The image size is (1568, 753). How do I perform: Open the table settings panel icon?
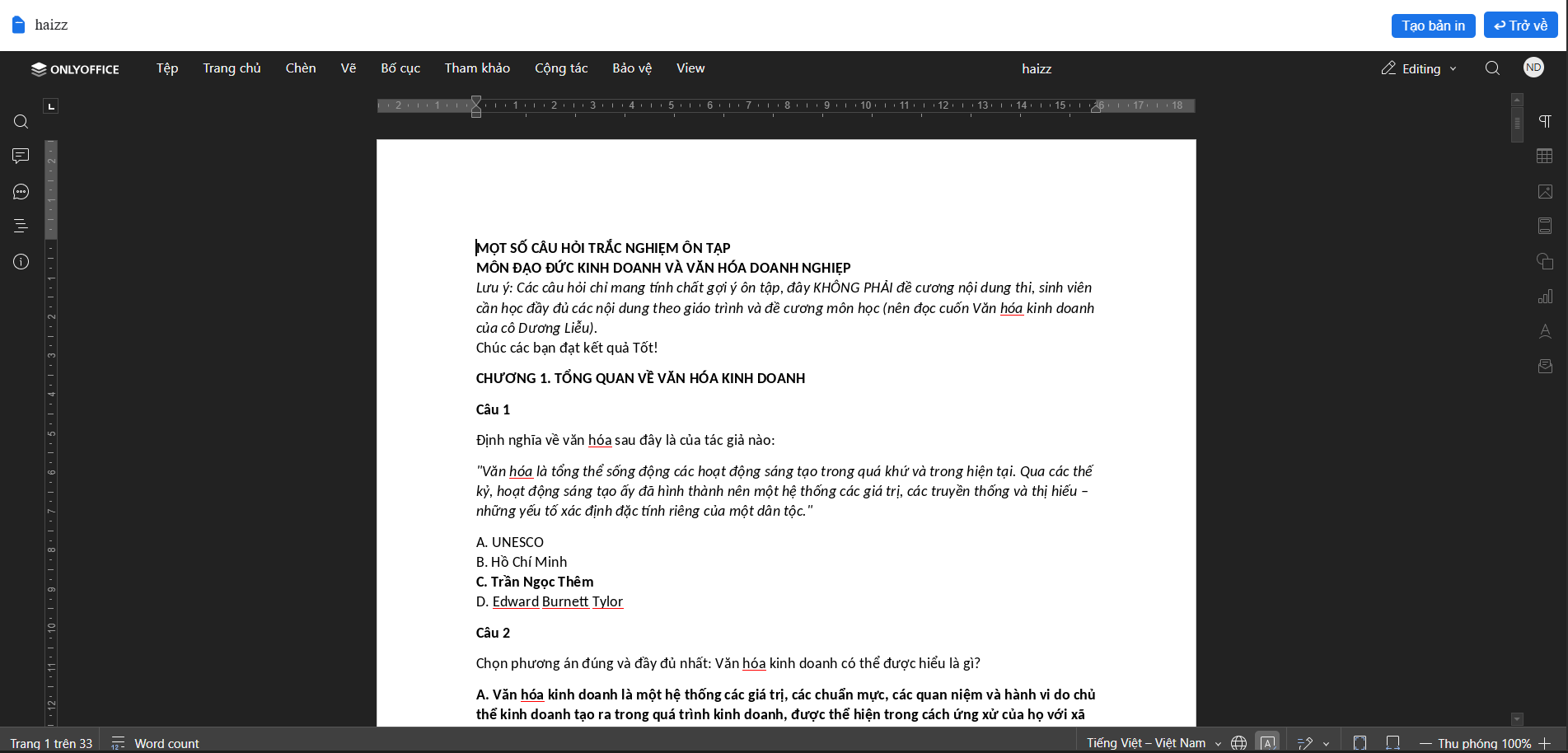point(1545,157)
